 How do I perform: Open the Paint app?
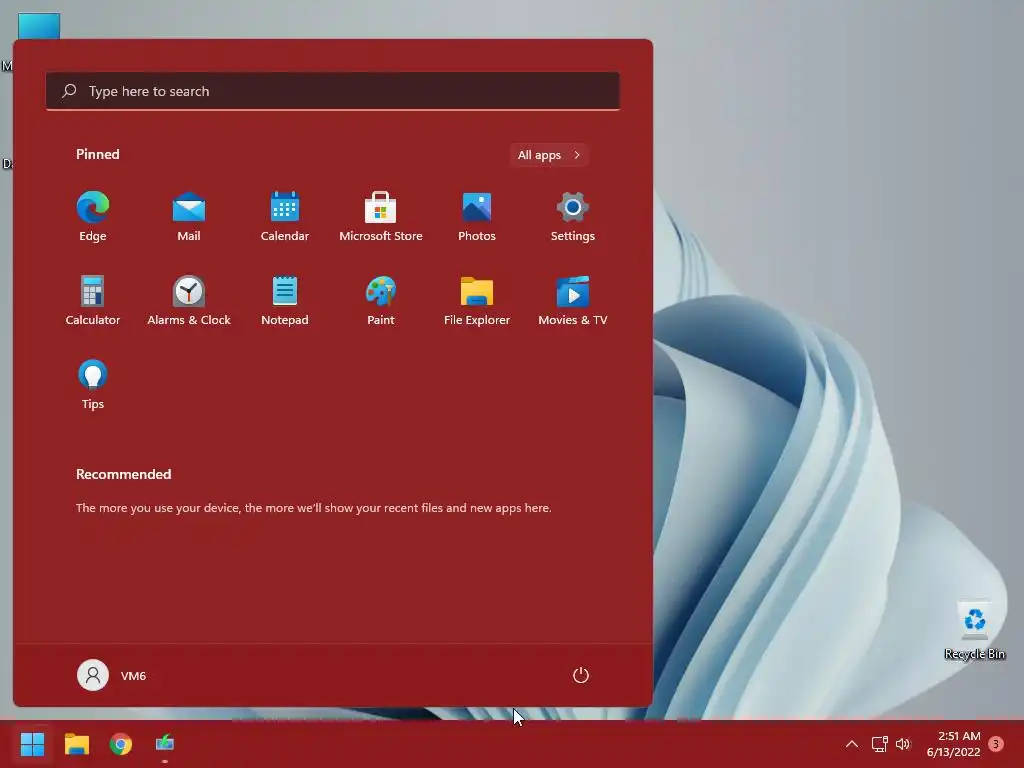[x=381, y=300]
